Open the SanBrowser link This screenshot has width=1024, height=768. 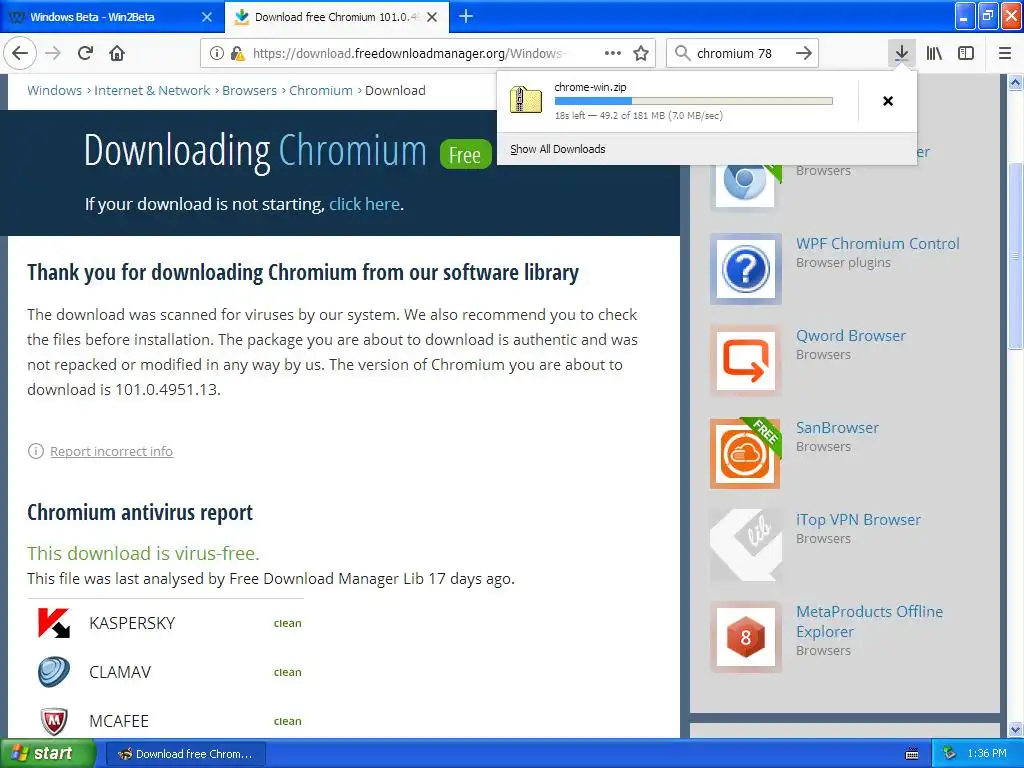pyautogui.click(x=837, y=428)
